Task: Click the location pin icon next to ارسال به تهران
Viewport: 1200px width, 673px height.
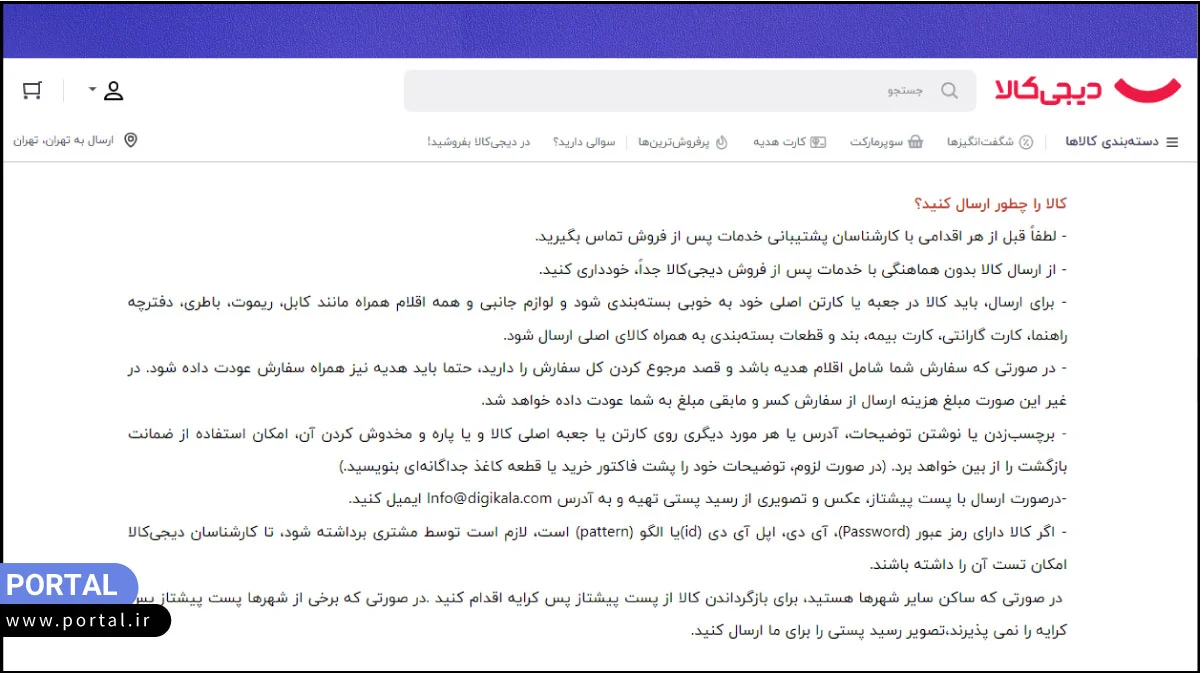Action: 131,139
